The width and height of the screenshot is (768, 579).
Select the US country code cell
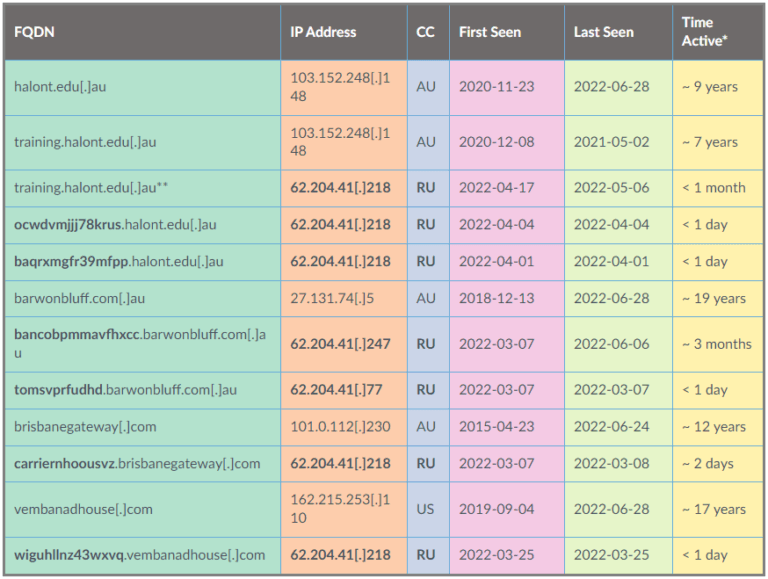pyautogui.click(x=426, y=509)
